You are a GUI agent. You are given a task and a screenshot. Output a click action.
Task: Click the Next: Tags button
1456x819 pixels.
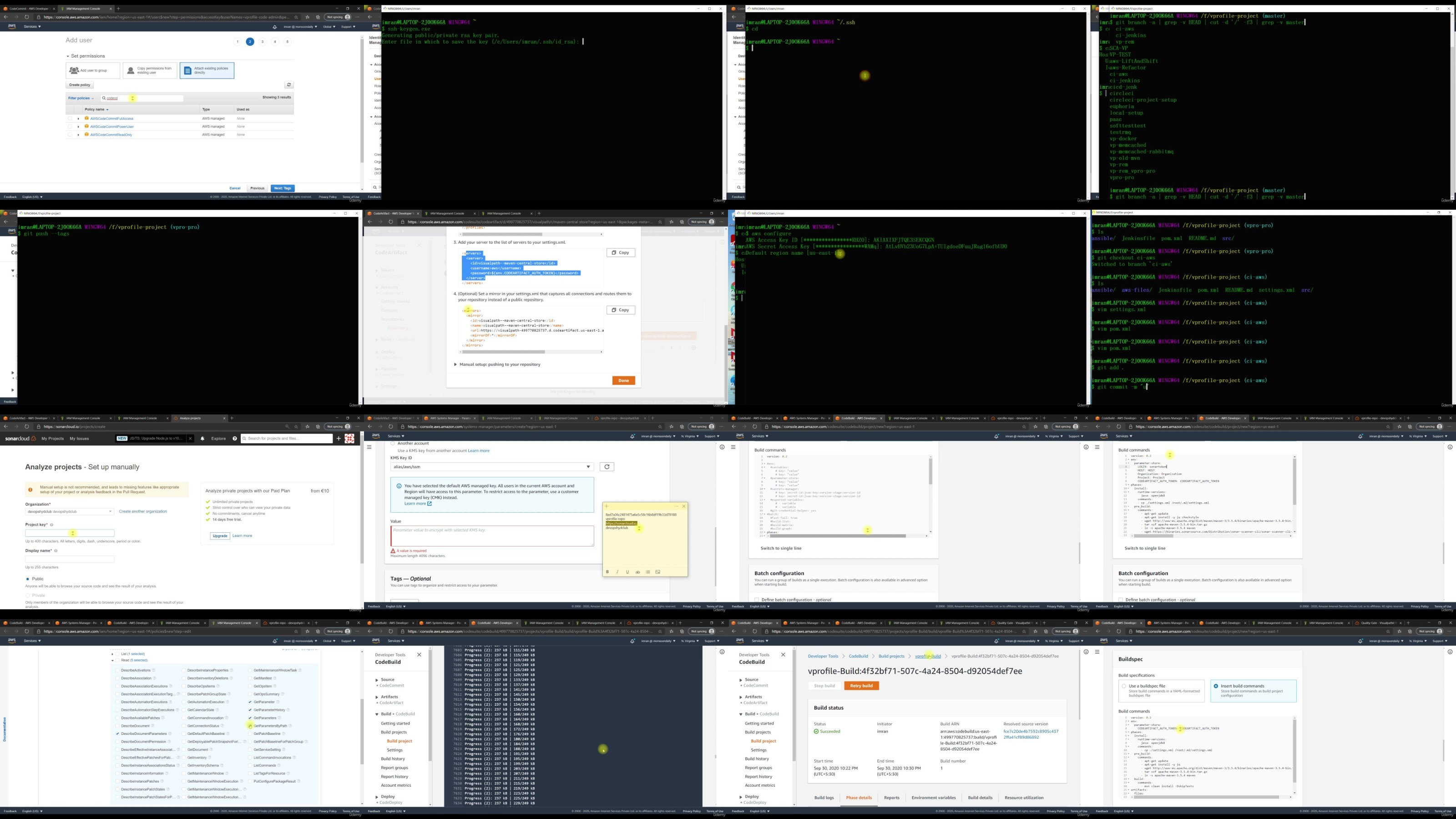pos(283,188)
